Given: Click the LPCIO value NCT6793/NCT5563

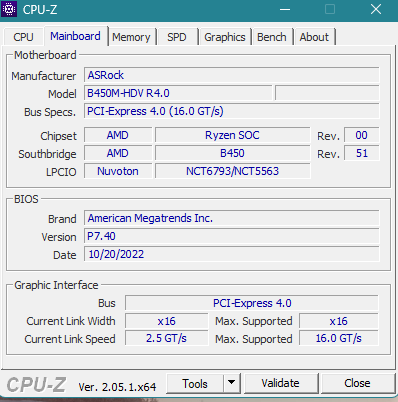Looking at the screenshot, I should point(232,171).
